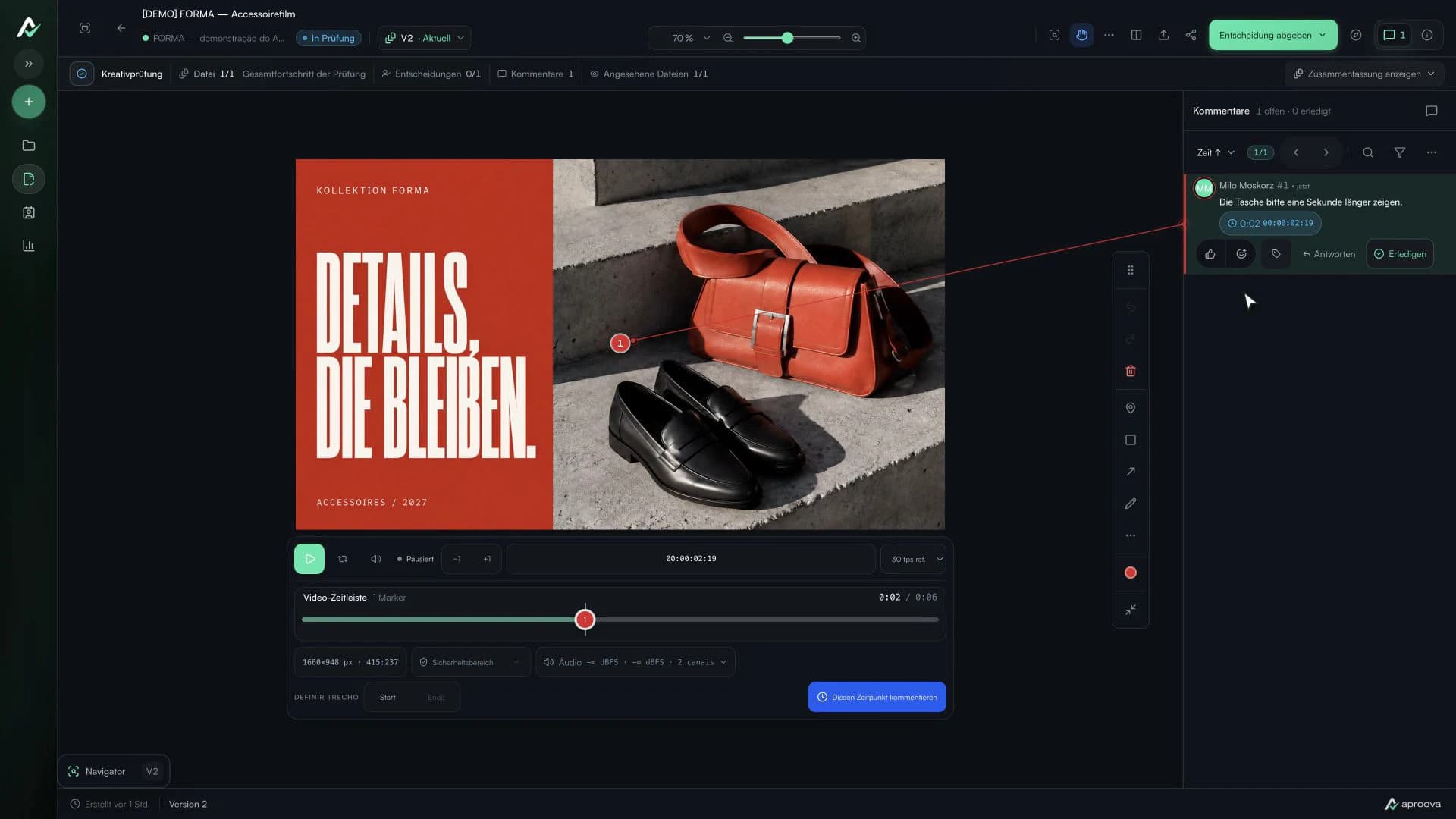Click timeline marker 1 on Video-Zeitleiste
This screenshot has width=1456, height=819.
click(x=585, y=620)
